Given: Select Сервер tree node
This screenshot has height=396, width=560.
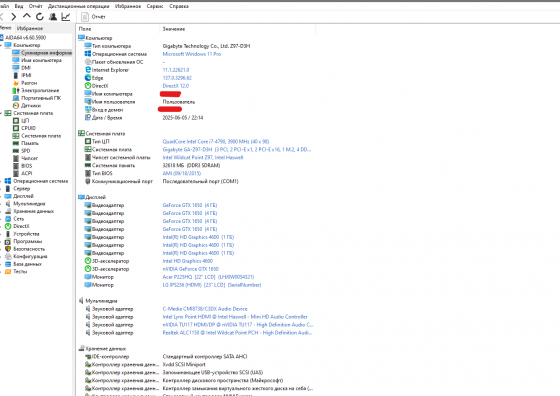Looking at the screenshot, I should [21, 189].
